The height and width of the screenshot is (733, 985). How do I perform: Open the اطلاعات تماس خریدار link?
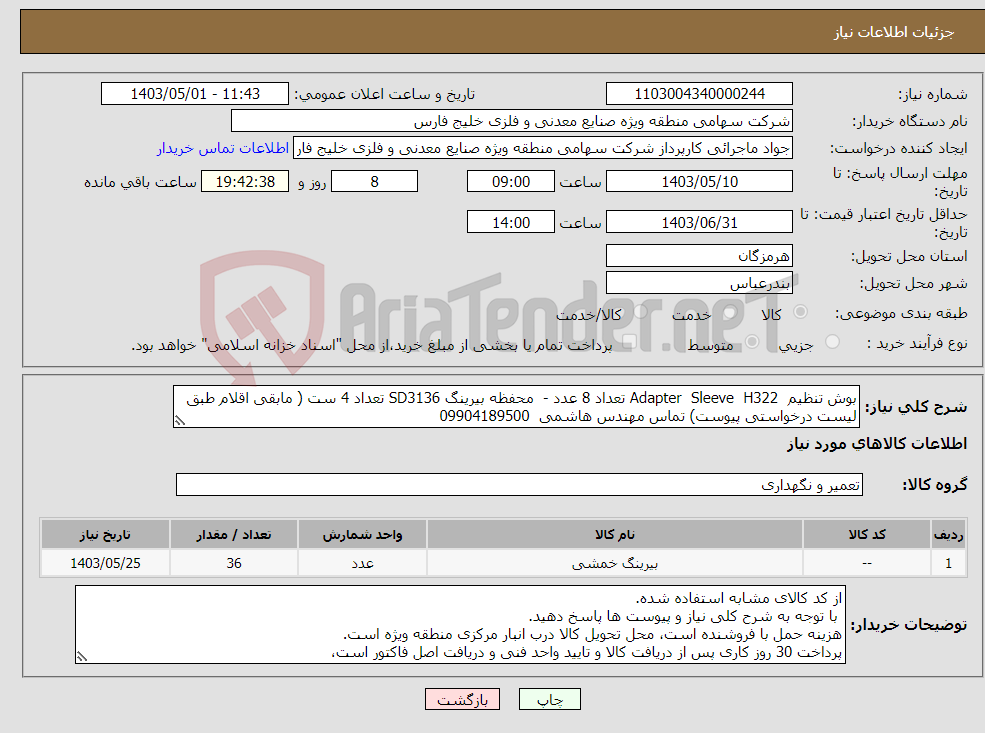(222, 148)
